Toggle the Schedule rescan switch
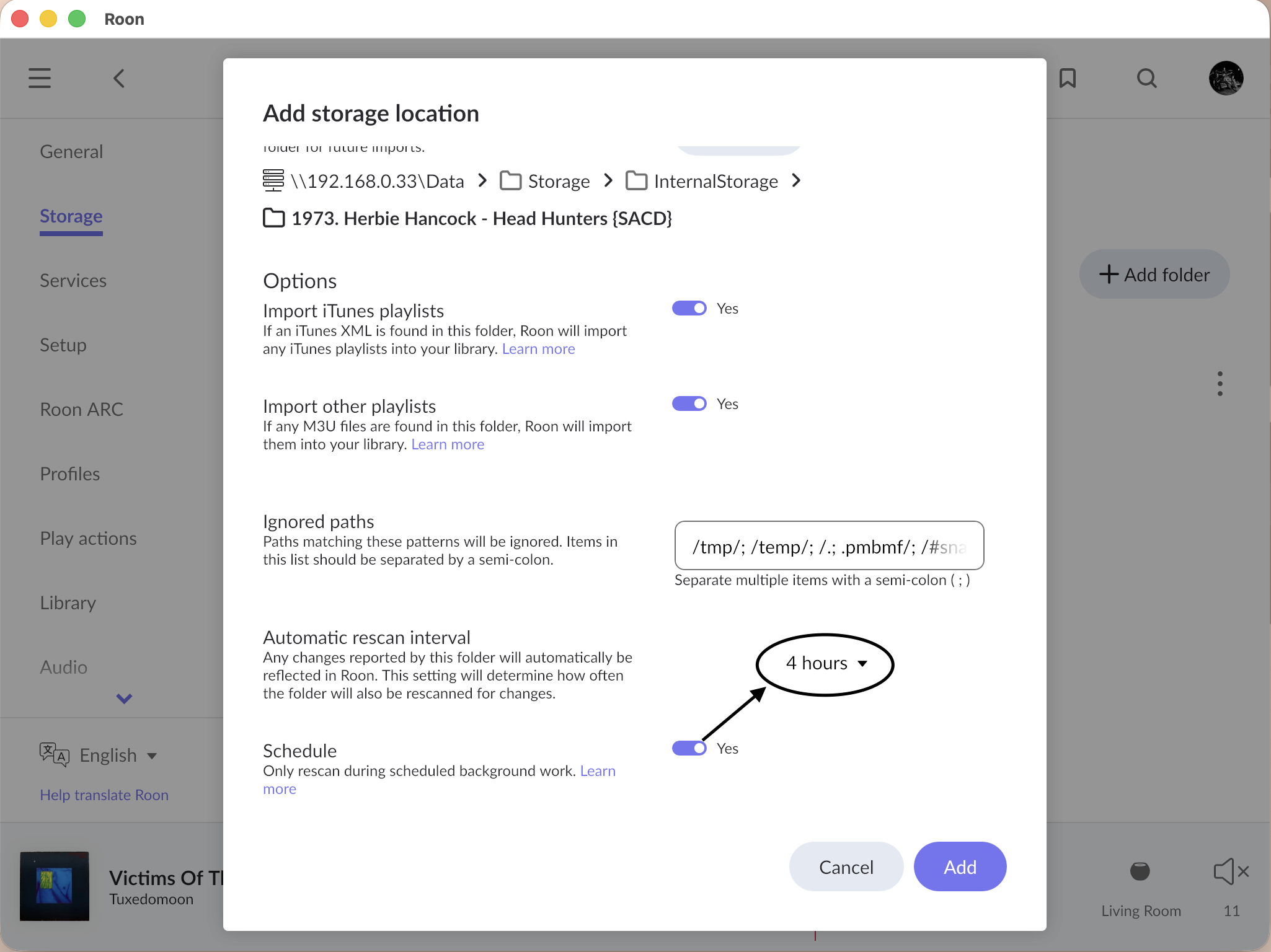Image resolution: width=1271 pixels, height=952 pixels. point(689,748)
